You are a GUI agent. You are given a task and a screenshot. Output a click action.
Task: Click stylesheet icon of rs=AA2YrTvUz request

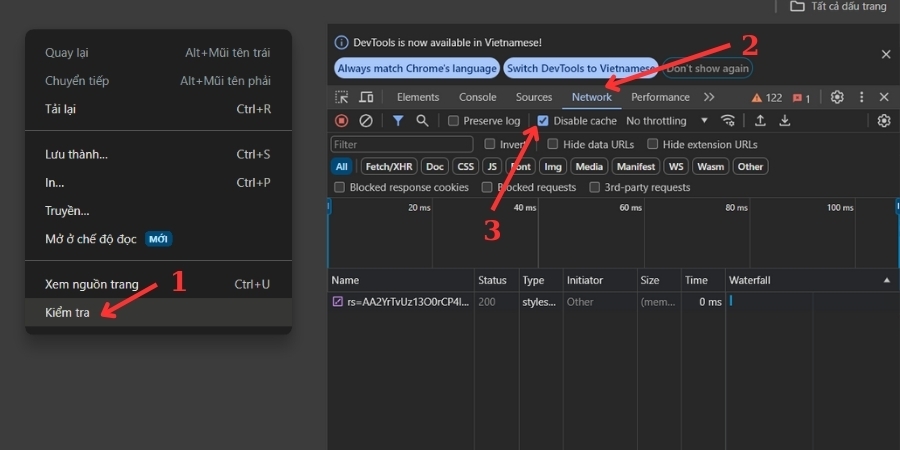coord(338,301)
